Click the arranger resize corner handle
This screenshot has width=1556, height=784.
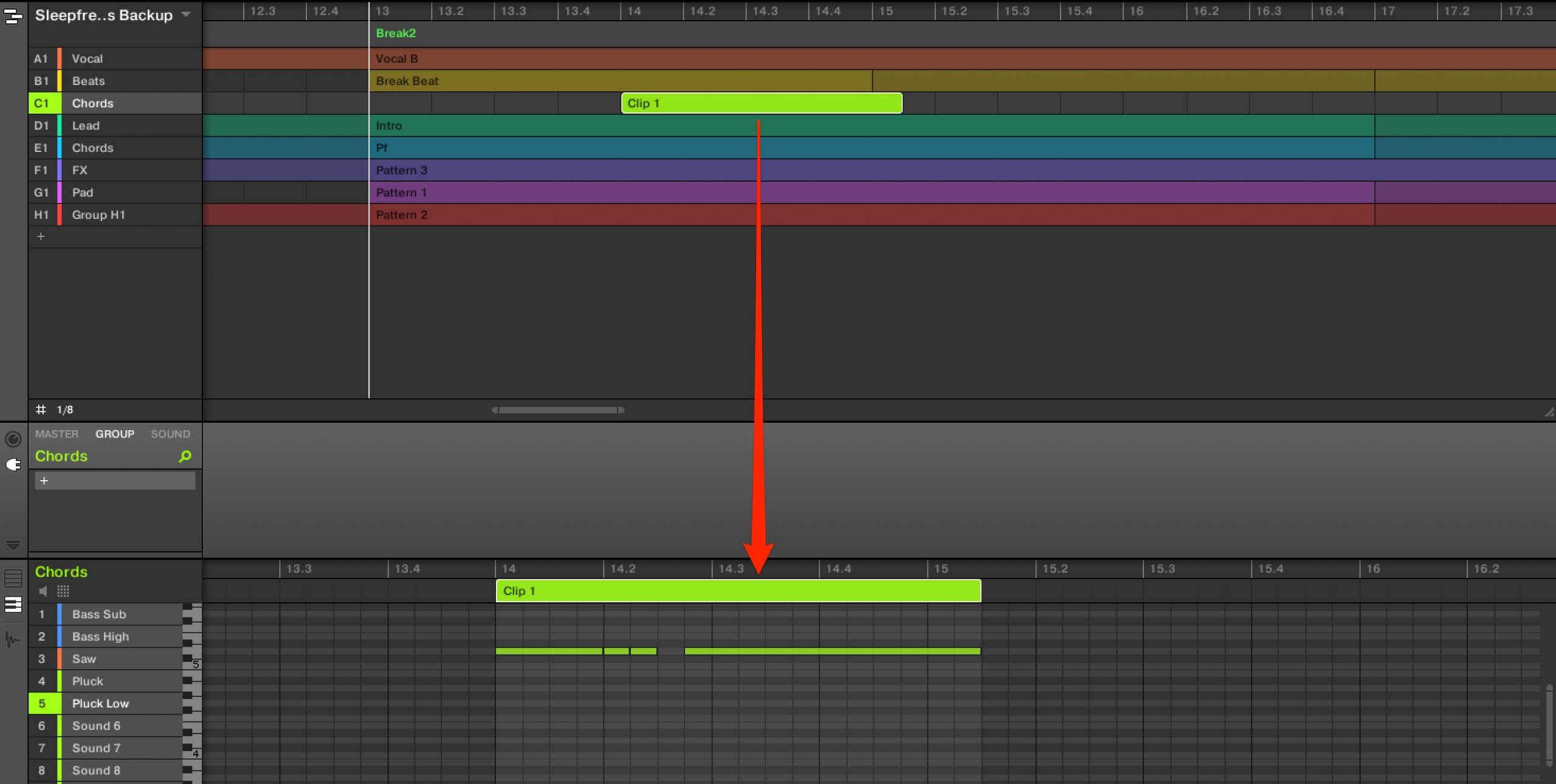click(x=1549, y=412)
